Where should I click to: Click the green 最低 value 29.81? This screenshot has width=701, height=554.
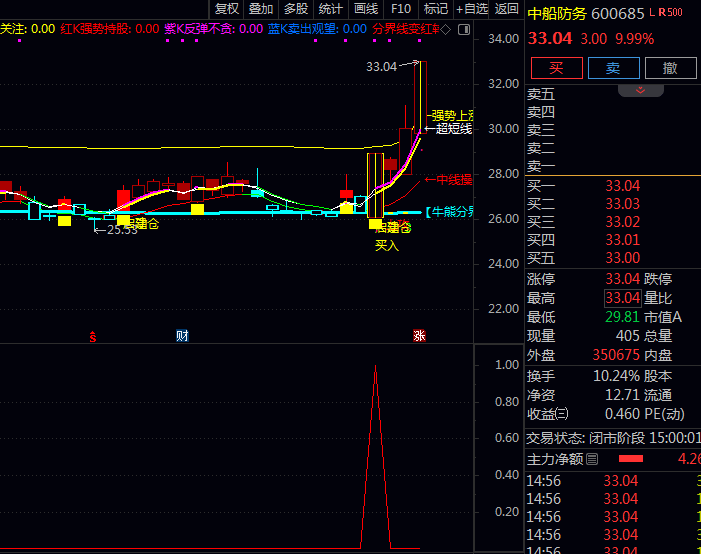(622, 317)
